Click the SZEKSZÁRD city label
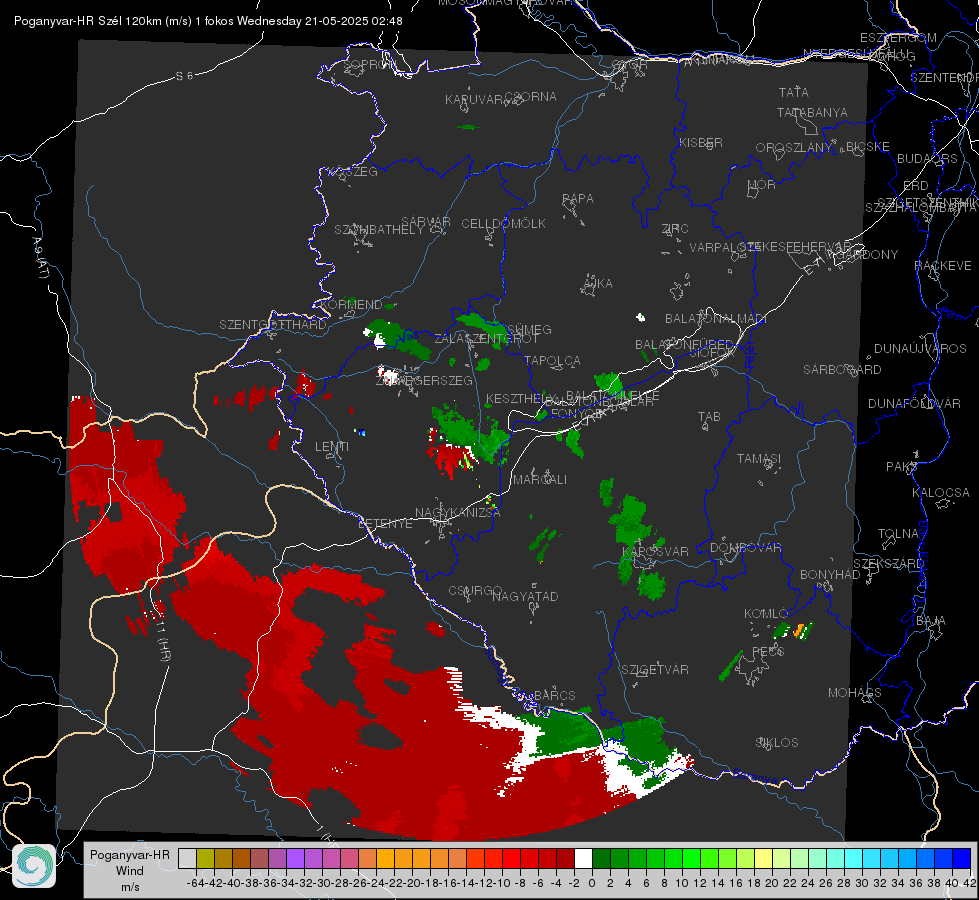 [x=888, y=564]
